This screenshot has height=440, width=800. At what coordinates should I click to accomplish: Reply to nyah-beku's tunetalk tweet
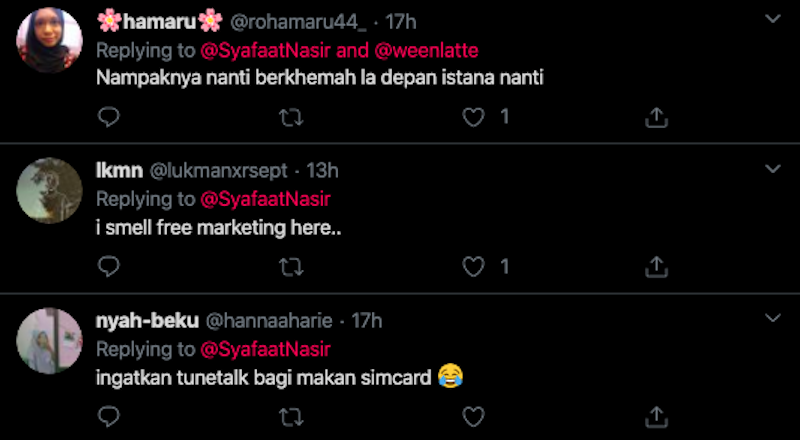tap(110, 416)
